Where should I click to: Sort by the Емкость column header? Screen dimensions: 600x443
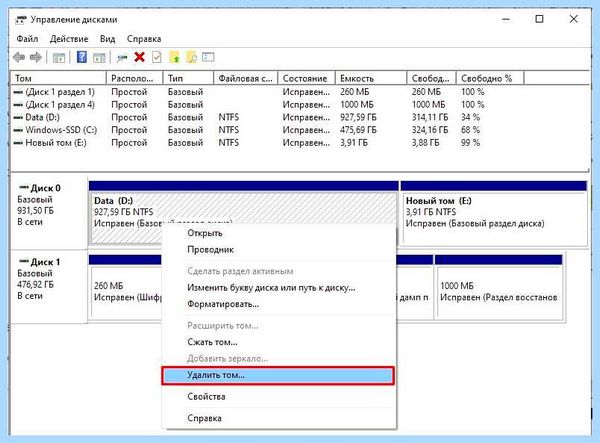pyautogui.click(x=371, y=78)
